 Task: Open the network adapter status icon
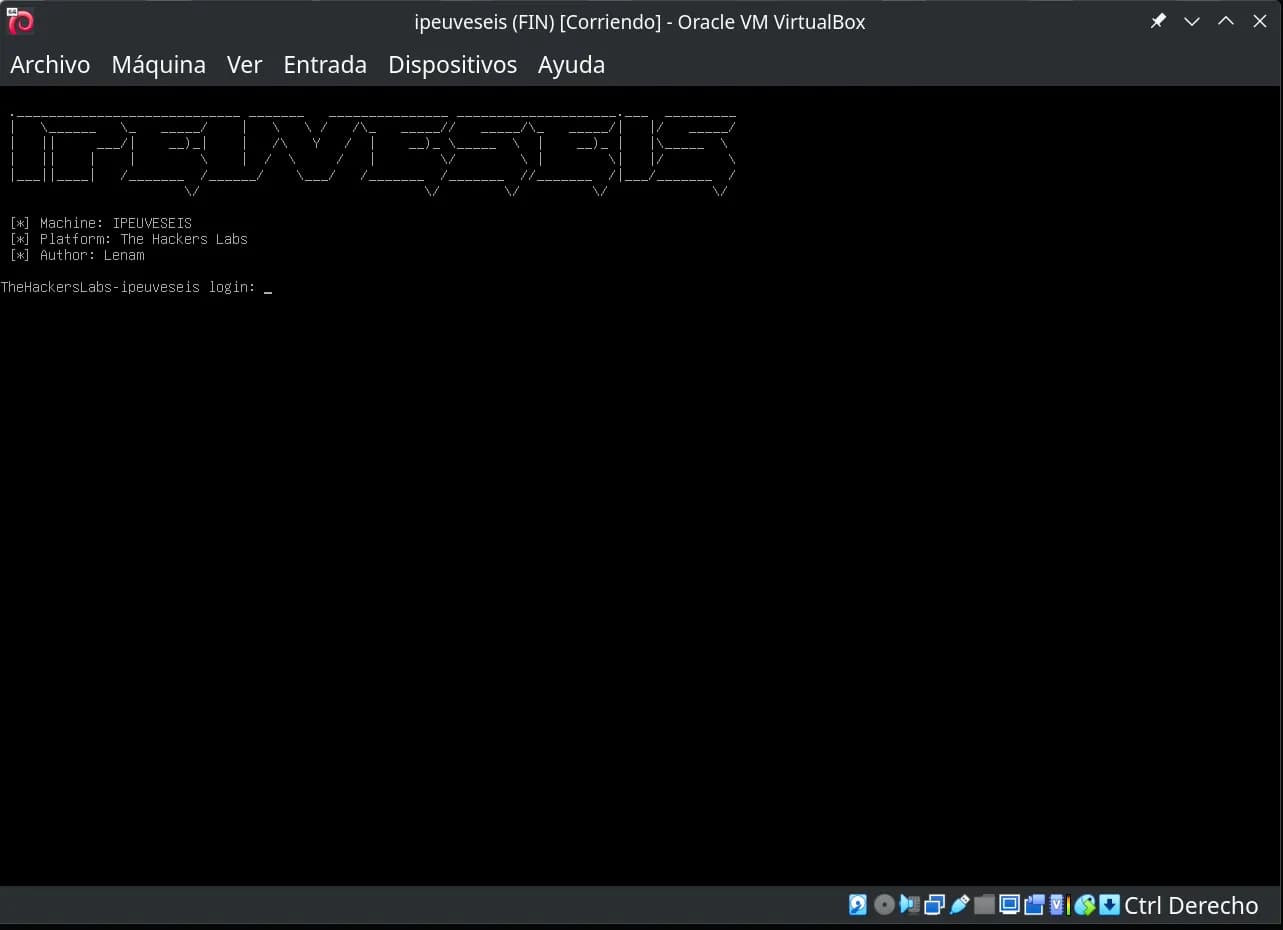(x=934, y=905)
